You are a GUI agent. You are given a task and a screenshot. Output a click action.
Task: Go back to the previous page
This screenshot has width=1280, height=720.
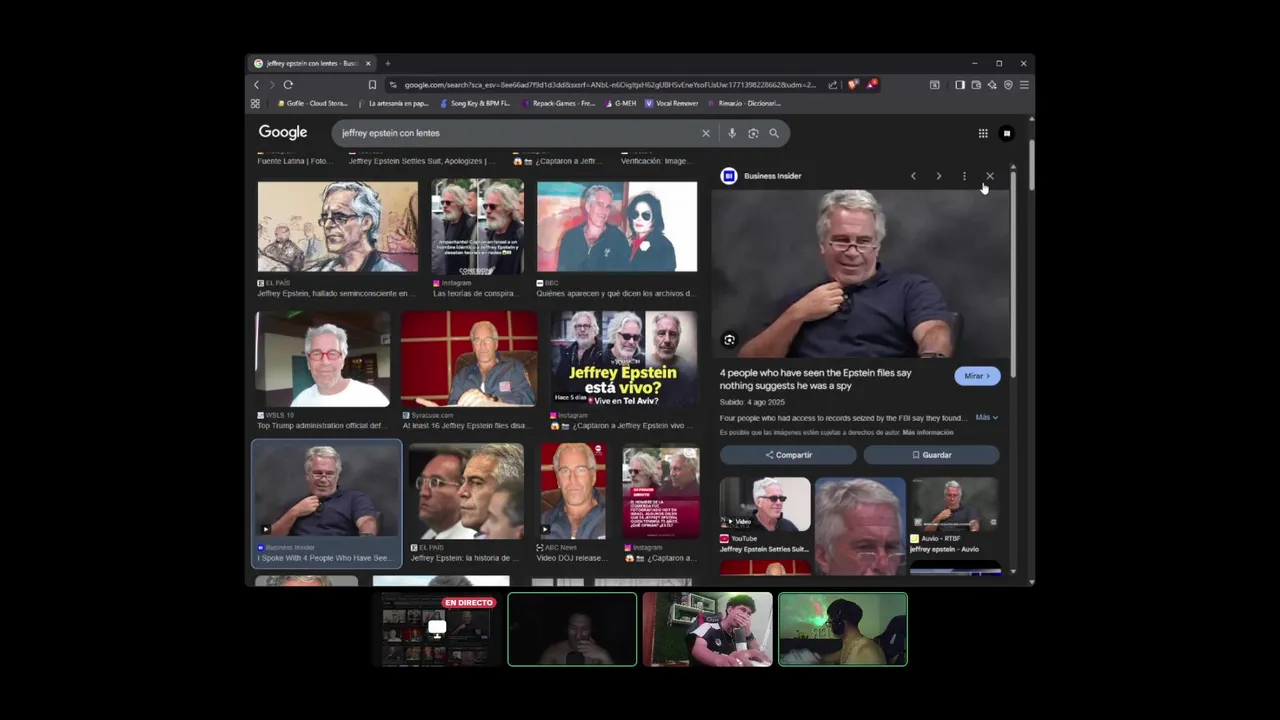[256, 85]
